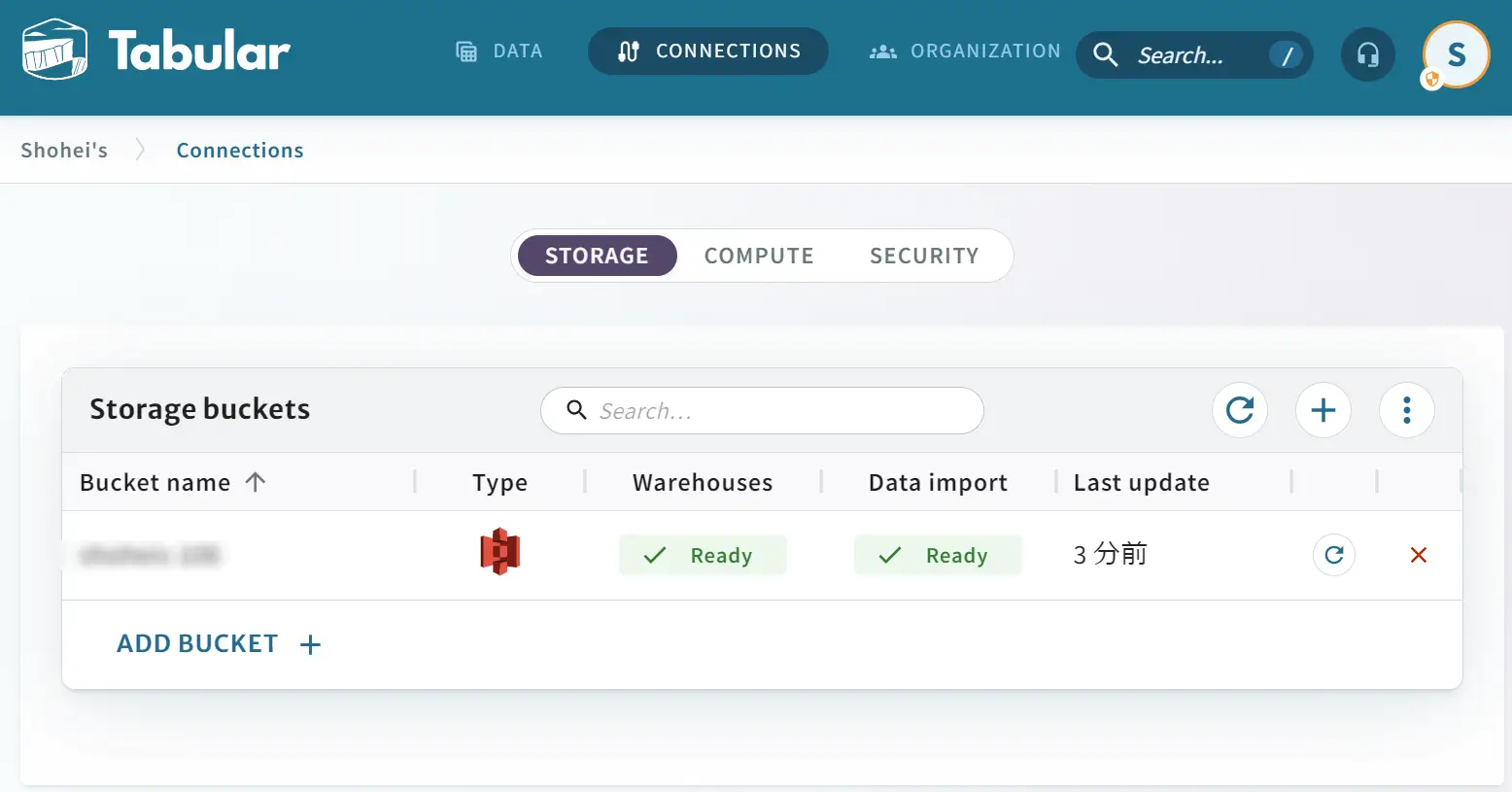Click the plus icon to add storage

pyautogui.click(x=1323, y=410)
